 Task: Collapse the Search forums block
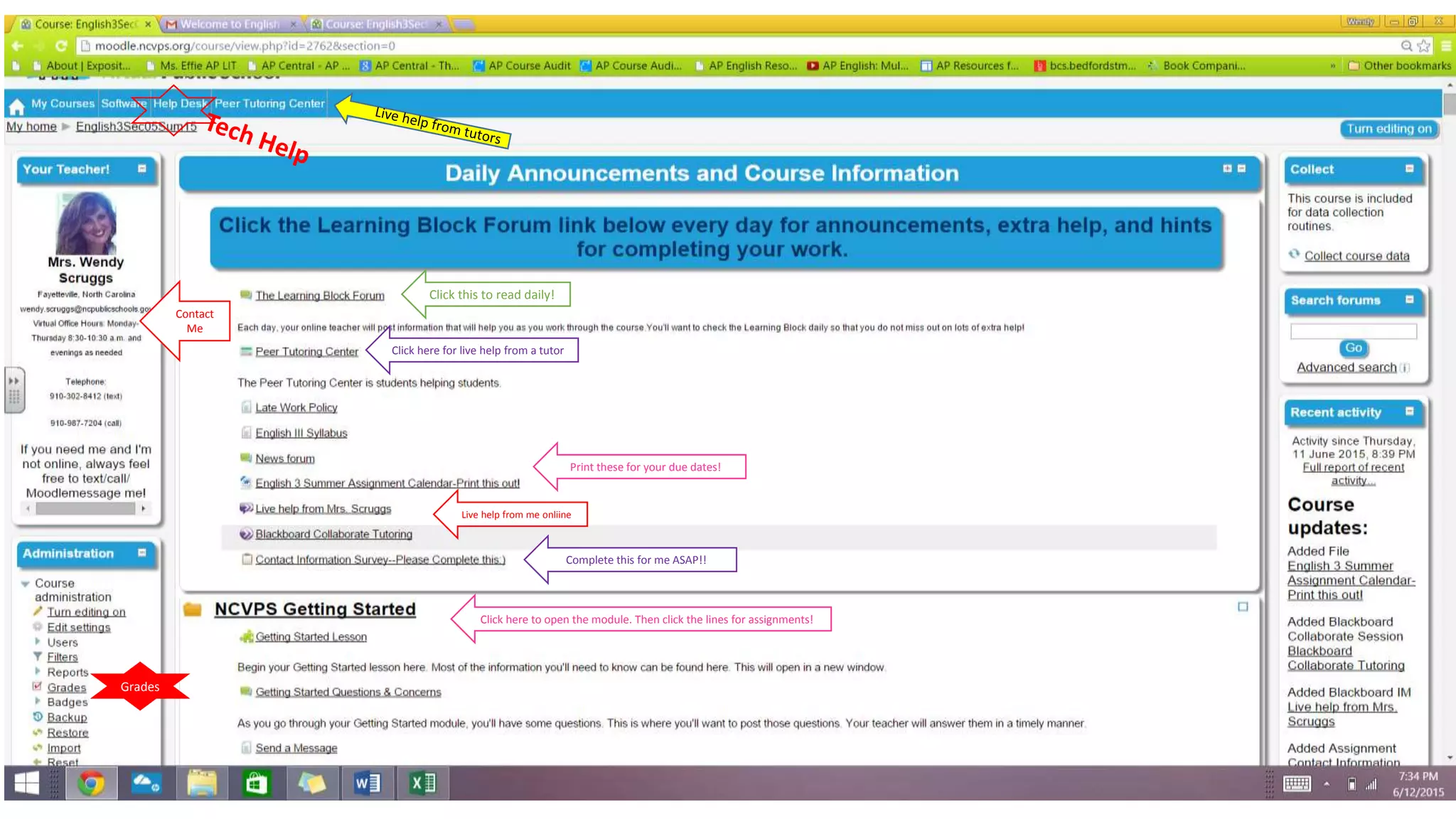[x=1409, y=299]
